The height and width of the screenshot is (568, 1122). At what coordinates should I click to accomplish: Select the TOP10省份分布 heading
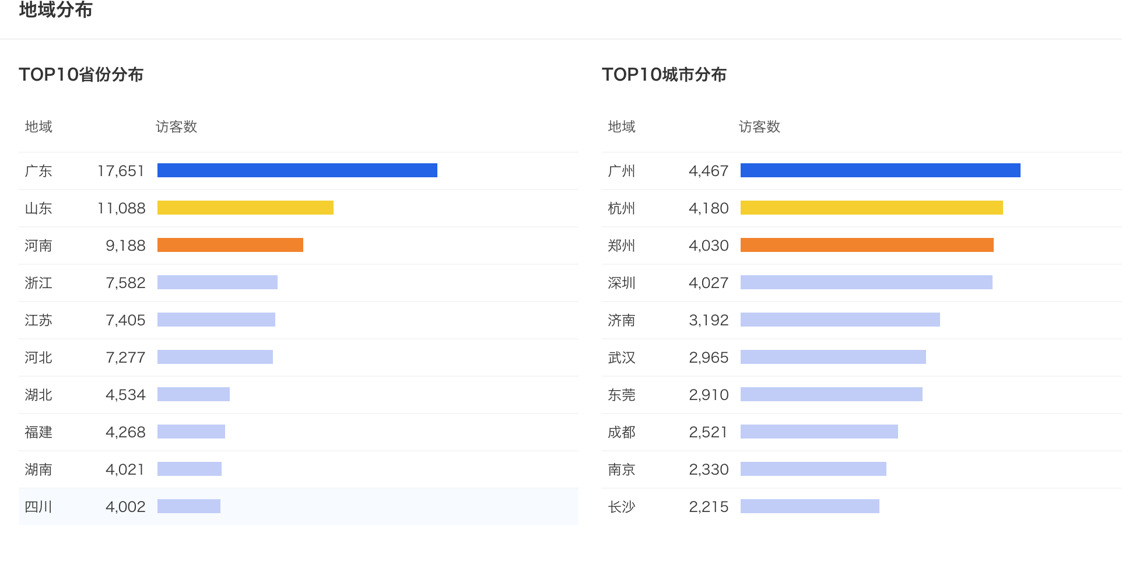pyautogui.click(x=81, y=74)
